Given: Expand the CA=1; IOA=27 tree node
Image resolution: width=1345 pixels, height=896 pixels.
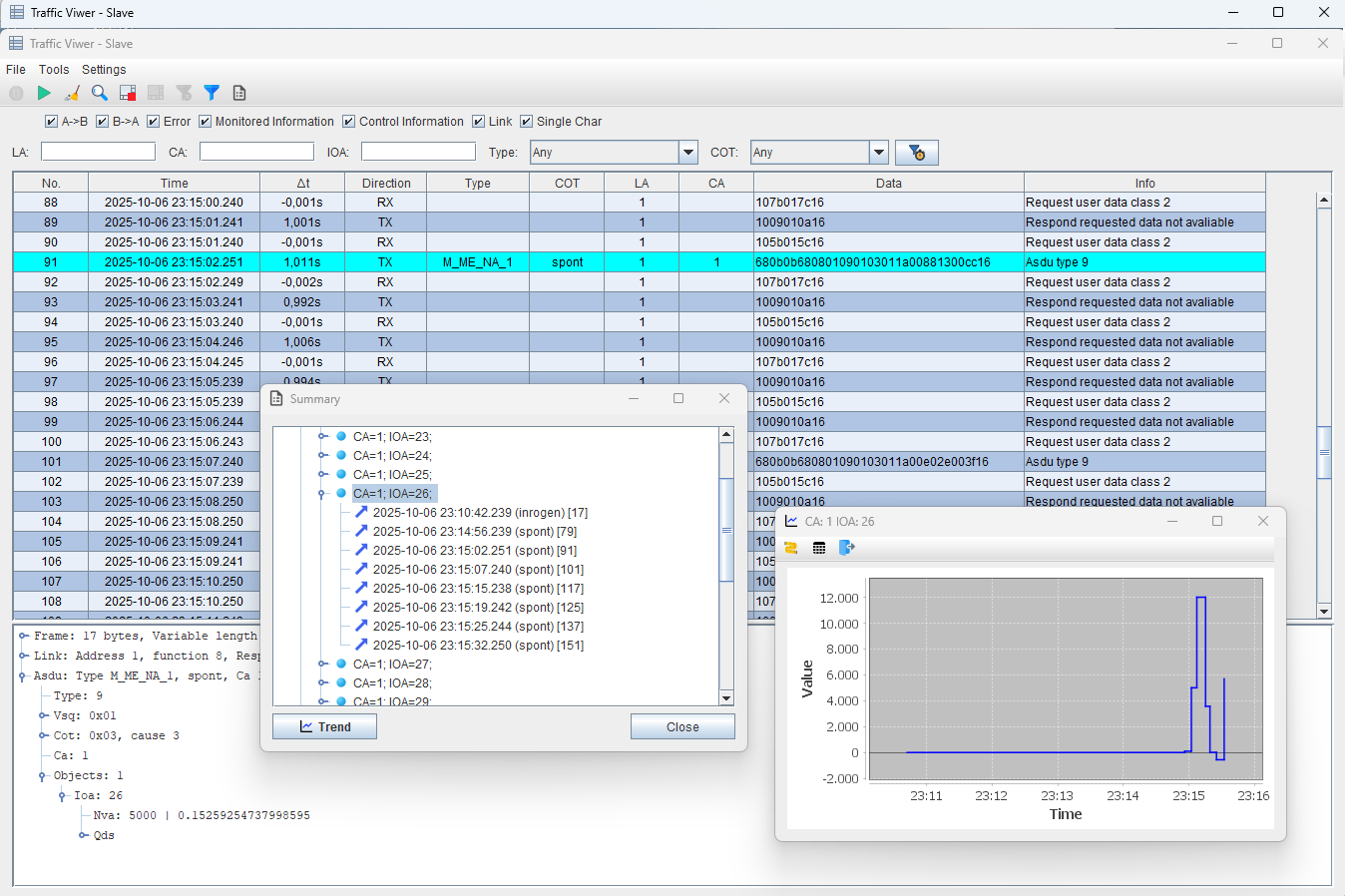Looking at the screenshot, I should click(322, 665).
